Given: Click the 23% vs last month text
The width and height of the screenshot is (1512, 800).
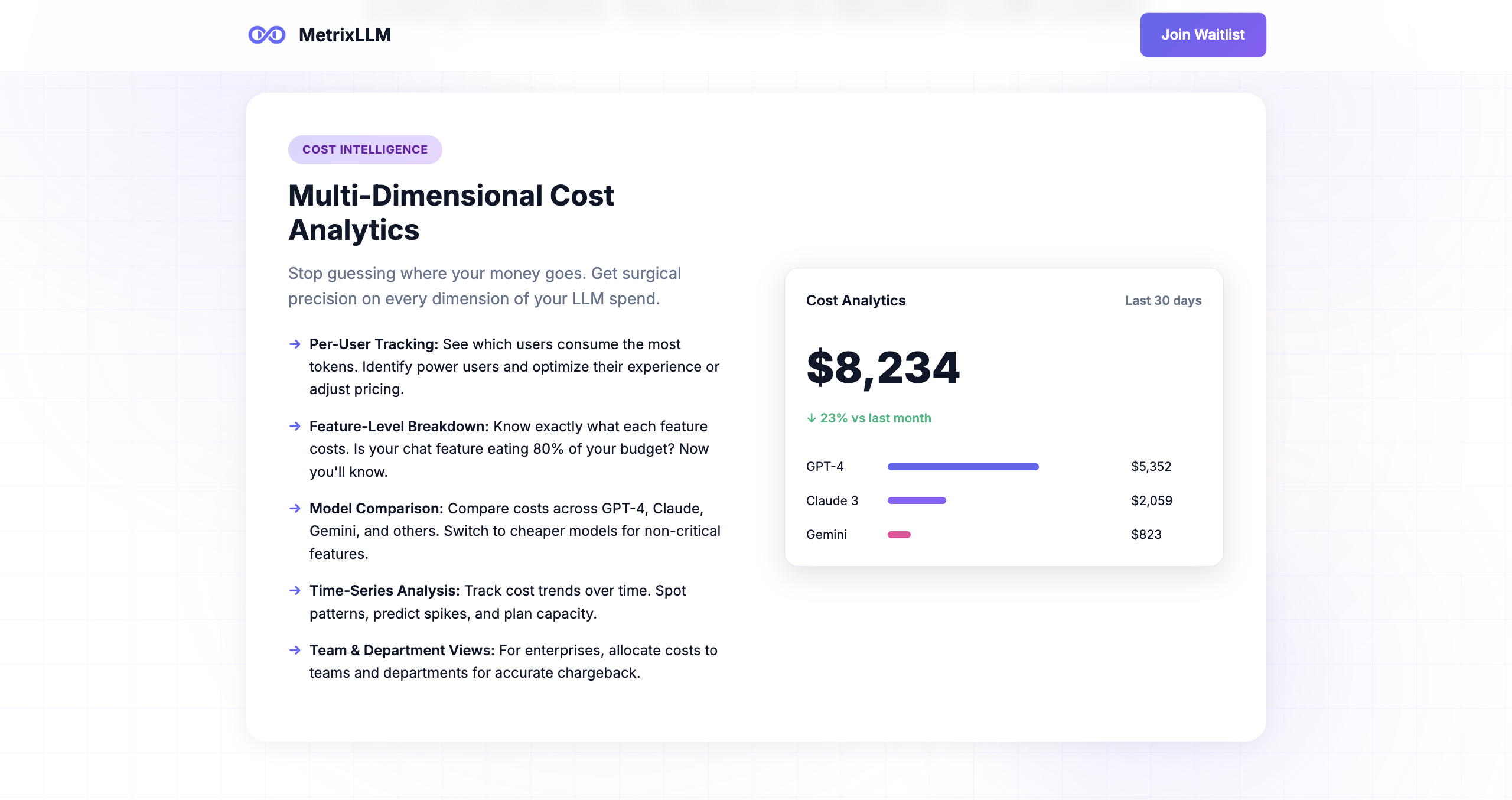Looking at the screenshot, I should click(x=875, y=418).
